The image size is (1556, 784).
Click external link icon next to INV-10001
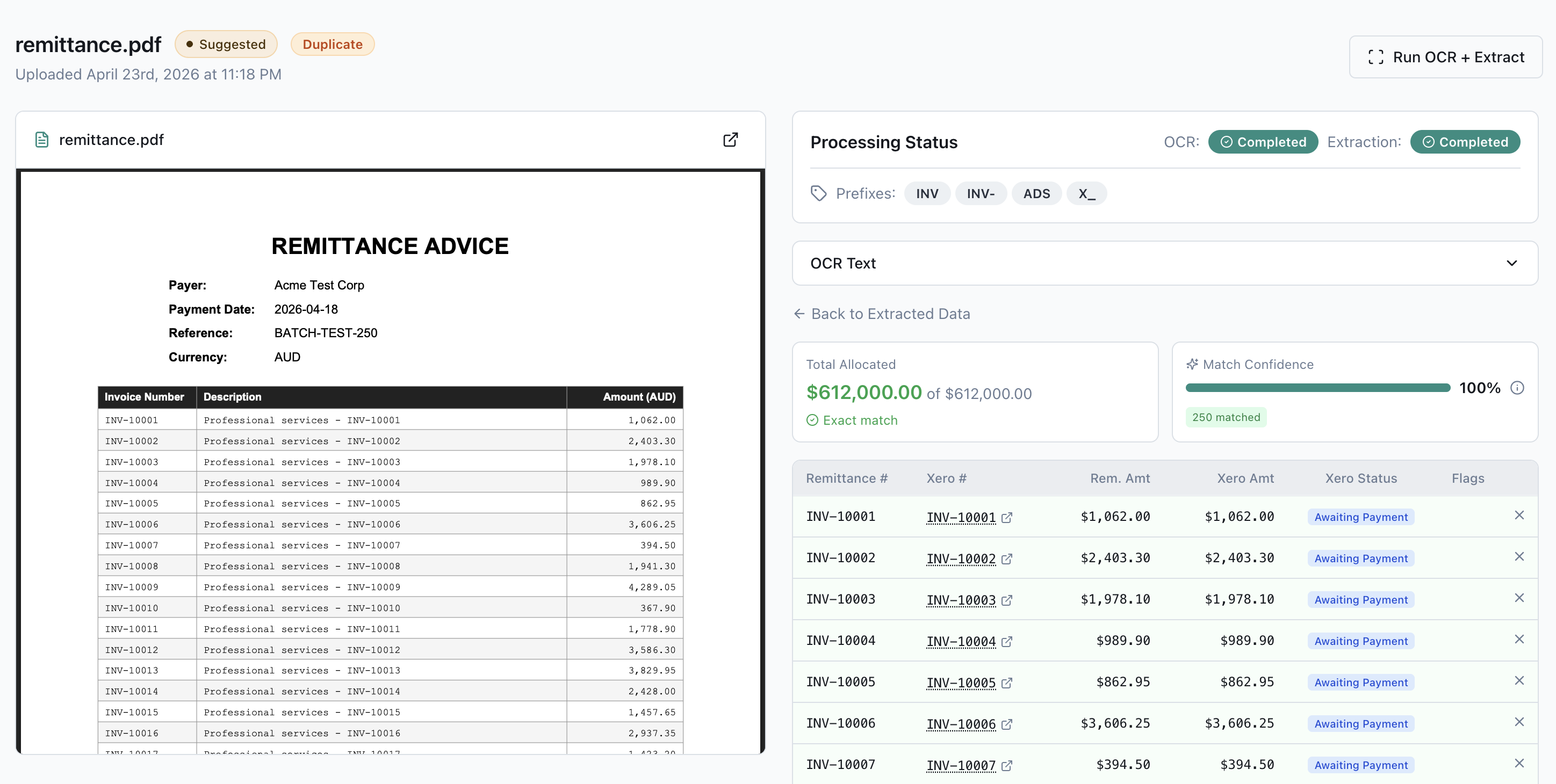(1007, 518)
